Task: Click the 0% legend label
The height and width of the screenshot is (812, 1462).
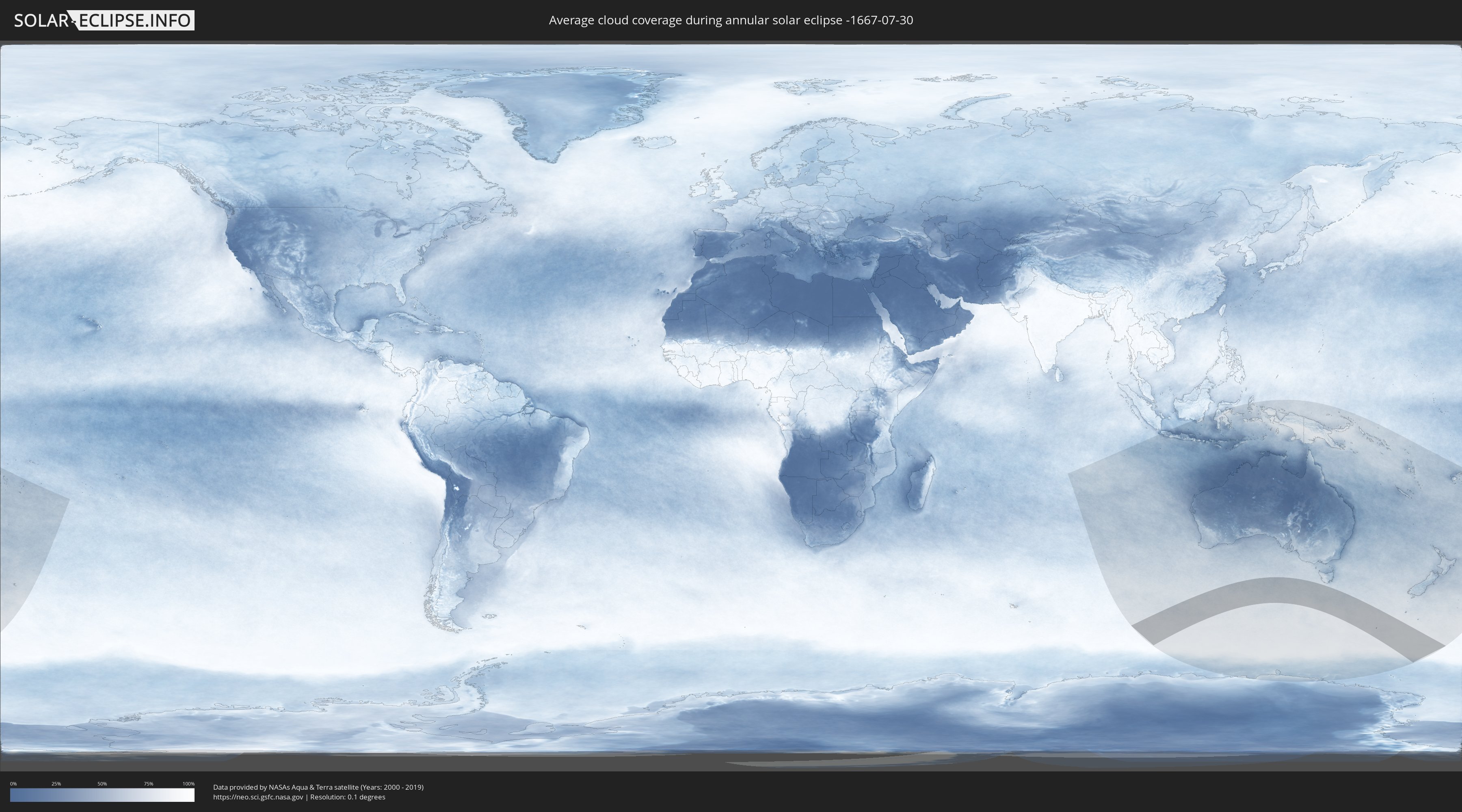Action: 13,784
